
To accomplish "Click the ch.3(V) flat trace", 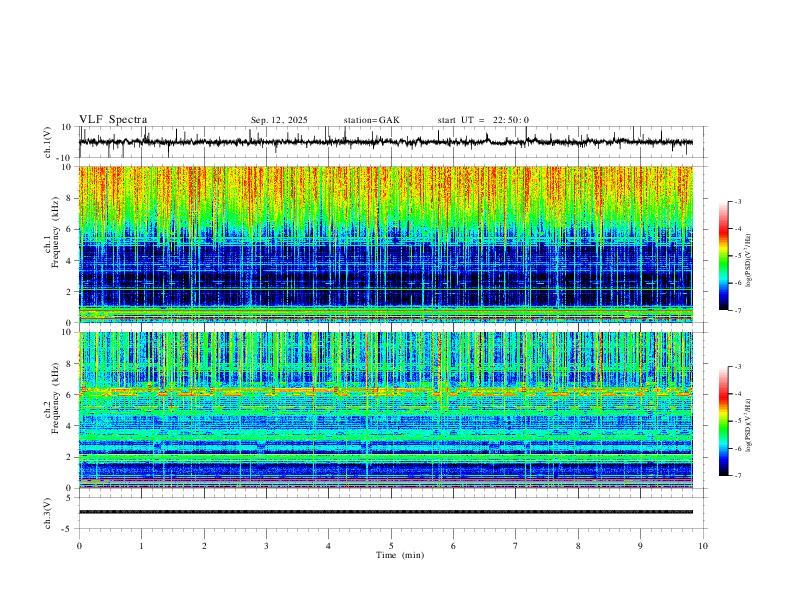I will [385, 512].
